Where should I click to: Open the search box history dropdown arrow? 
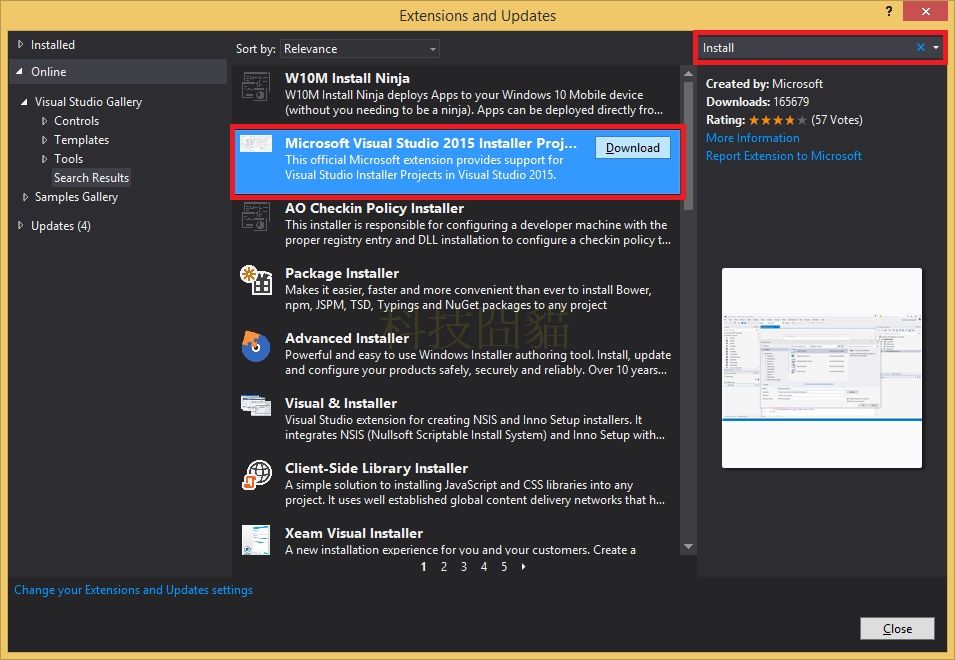pyautogui.click(x=938, y=47)
